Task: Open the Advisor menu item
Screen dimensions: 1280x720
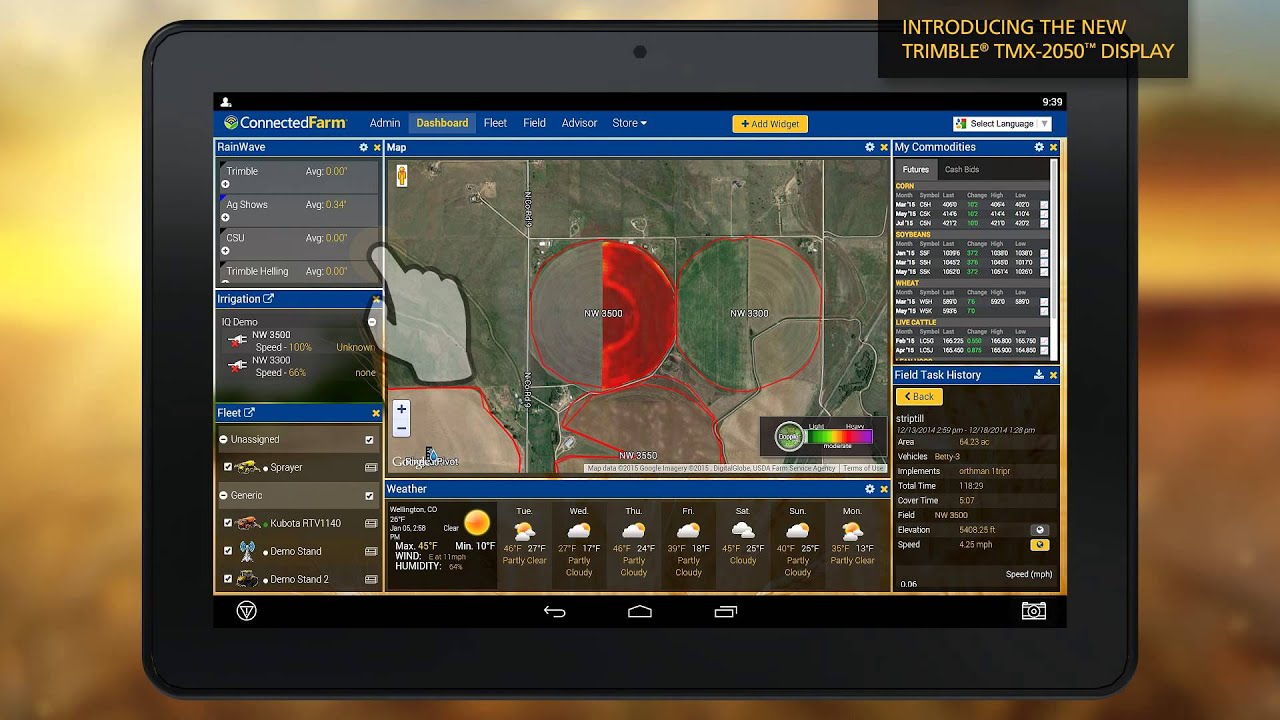Action: coord(579,123)
